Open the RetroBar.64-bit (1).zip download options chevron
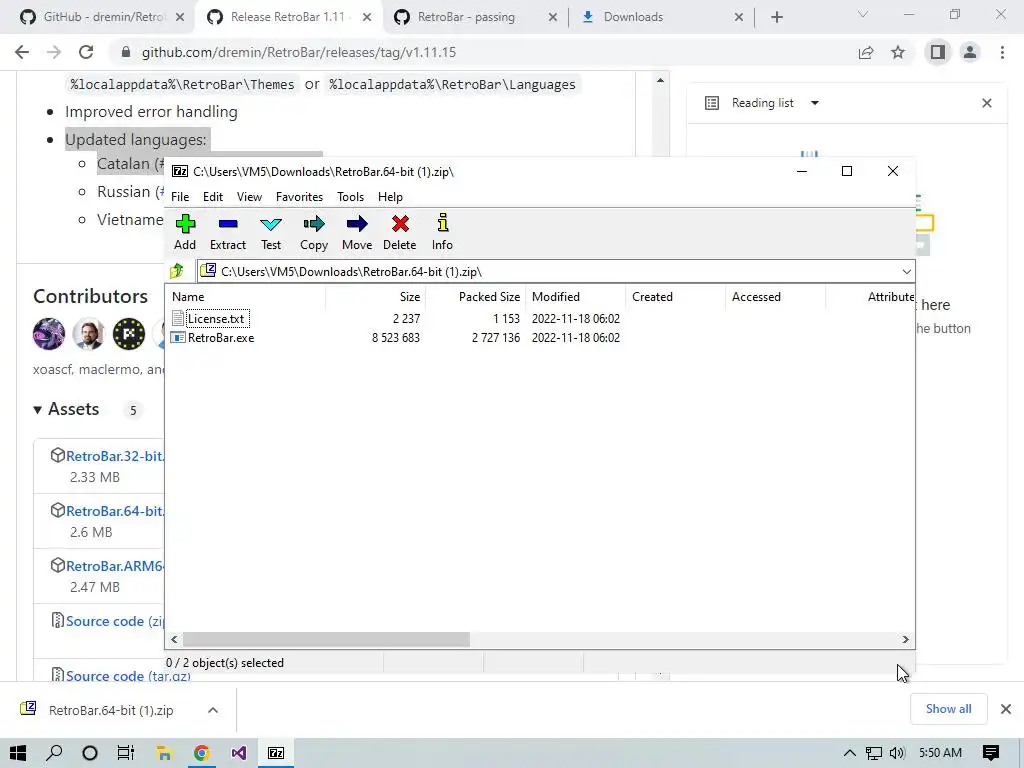This screenshot has width=1024, height=768. click(x=213, y=710)
